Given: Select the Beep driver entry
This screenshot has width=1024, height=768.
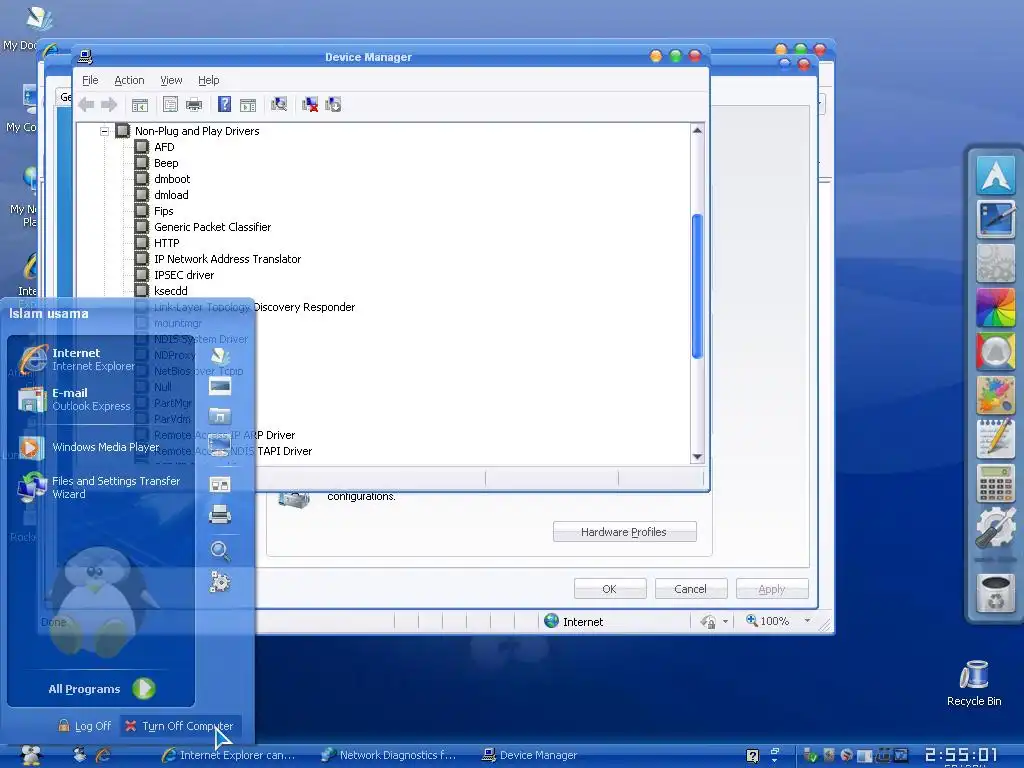Looking at the screenshot, I should (166, 163).
